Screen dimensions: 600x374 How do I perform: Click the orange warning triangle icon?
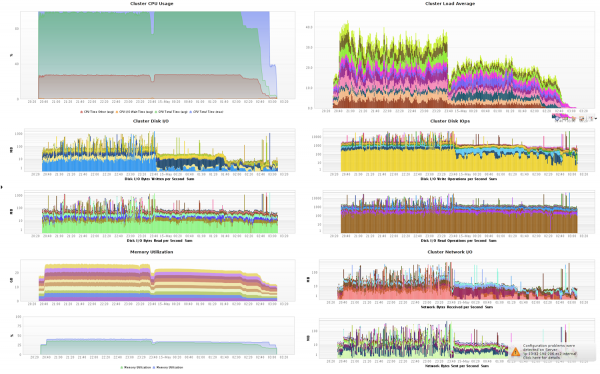[515, 351]
